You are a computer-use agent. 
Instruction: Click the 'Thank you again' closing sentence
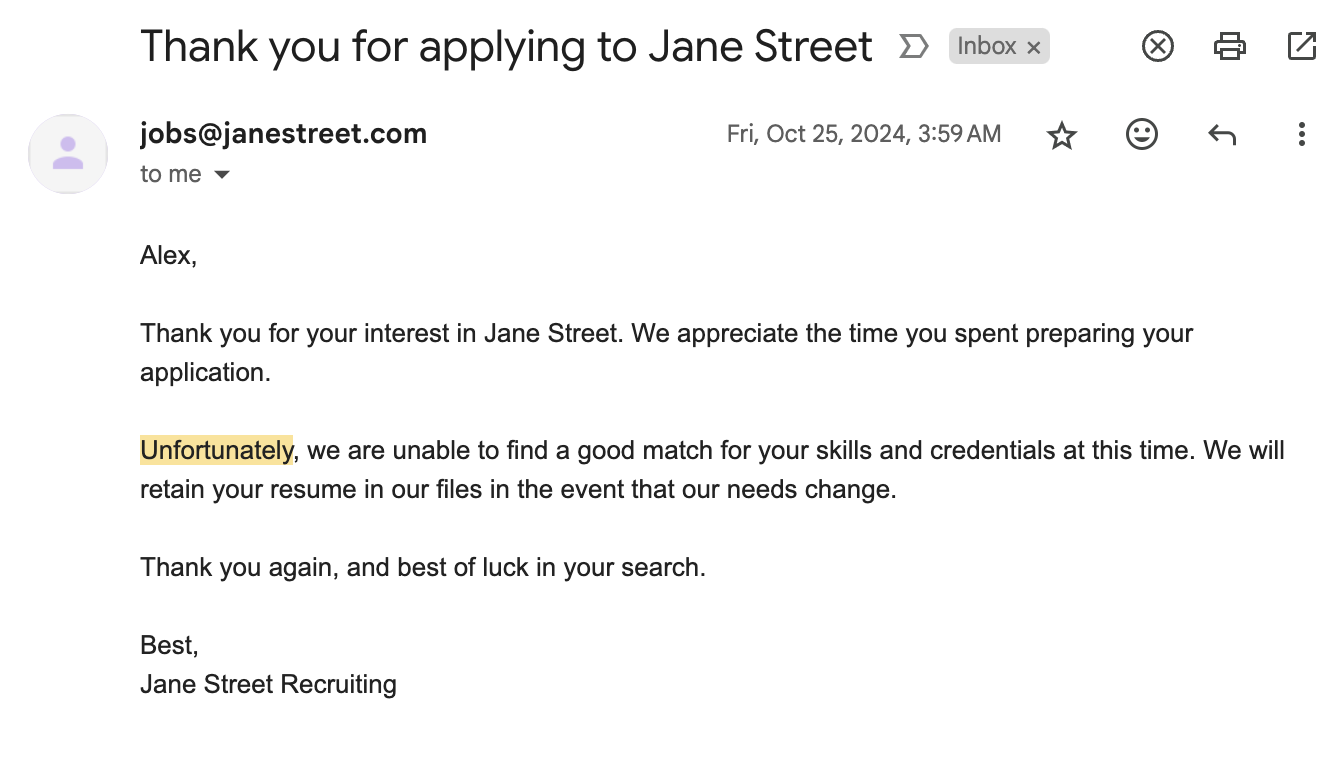422,568
